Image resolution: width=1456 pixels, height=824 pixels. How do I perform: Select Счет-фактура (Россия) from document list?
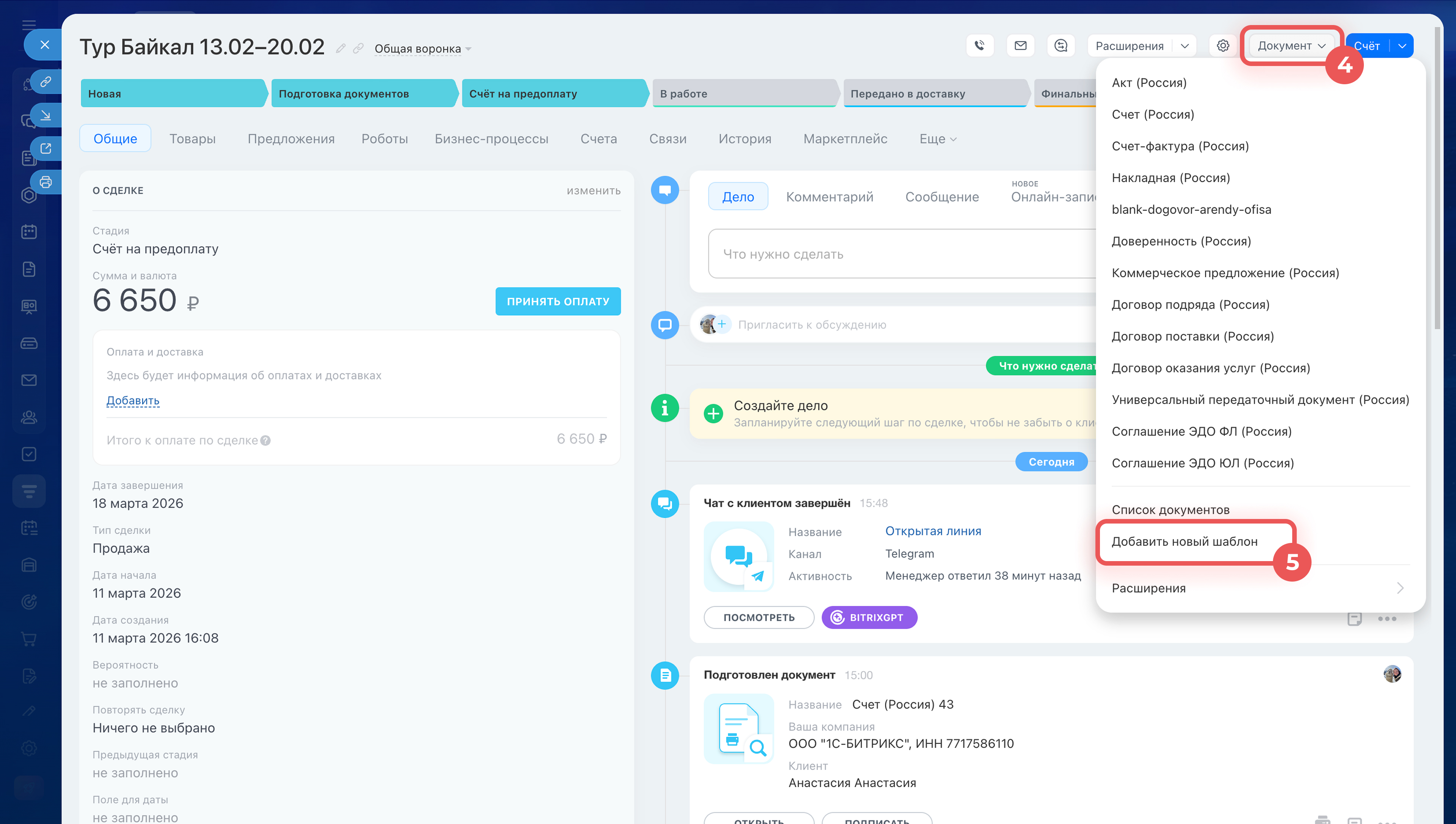tap(1180, 146)
